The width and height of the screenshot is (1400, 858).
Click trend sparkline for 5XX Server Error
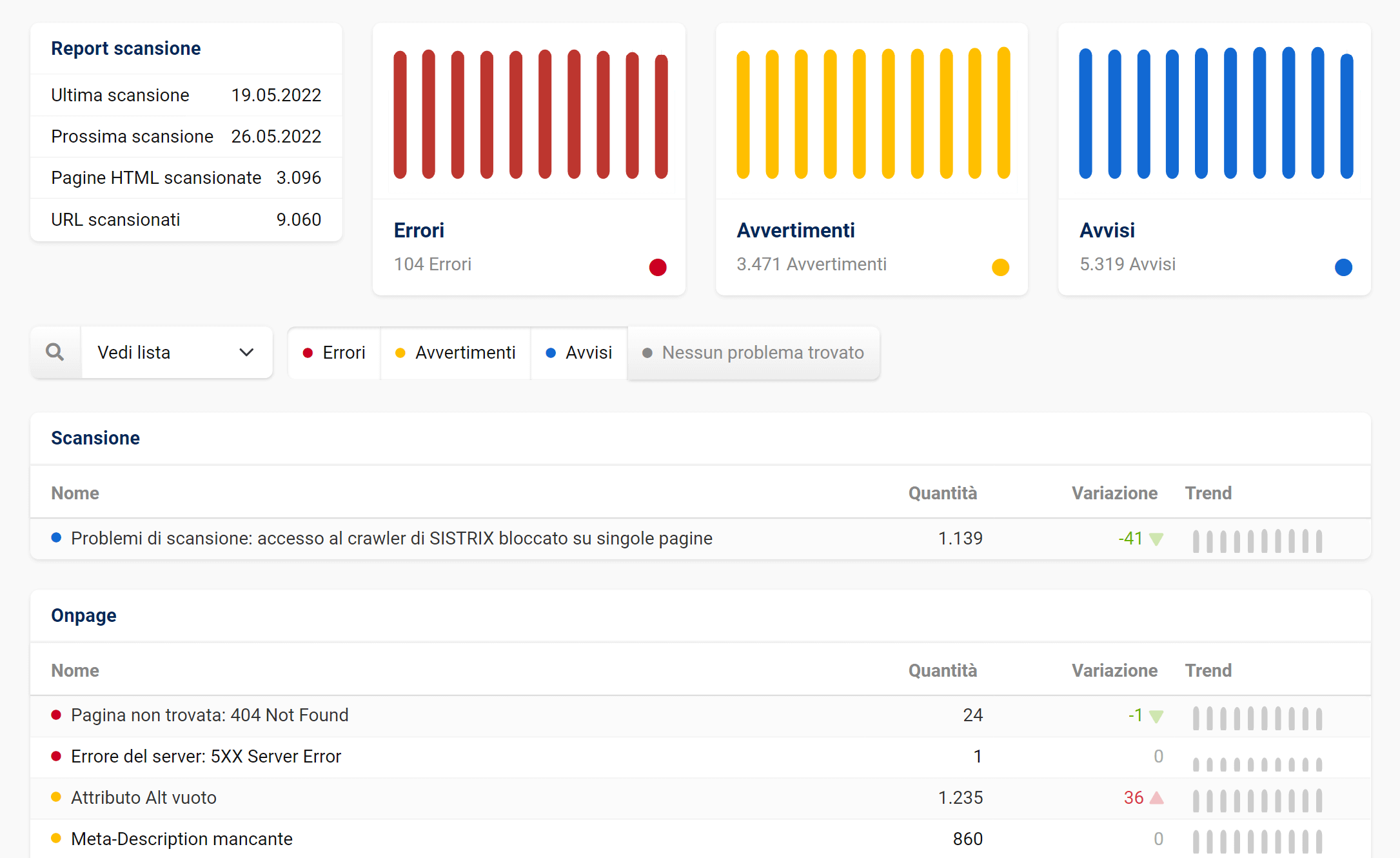pyautogui.click(x=1257, y=764)
